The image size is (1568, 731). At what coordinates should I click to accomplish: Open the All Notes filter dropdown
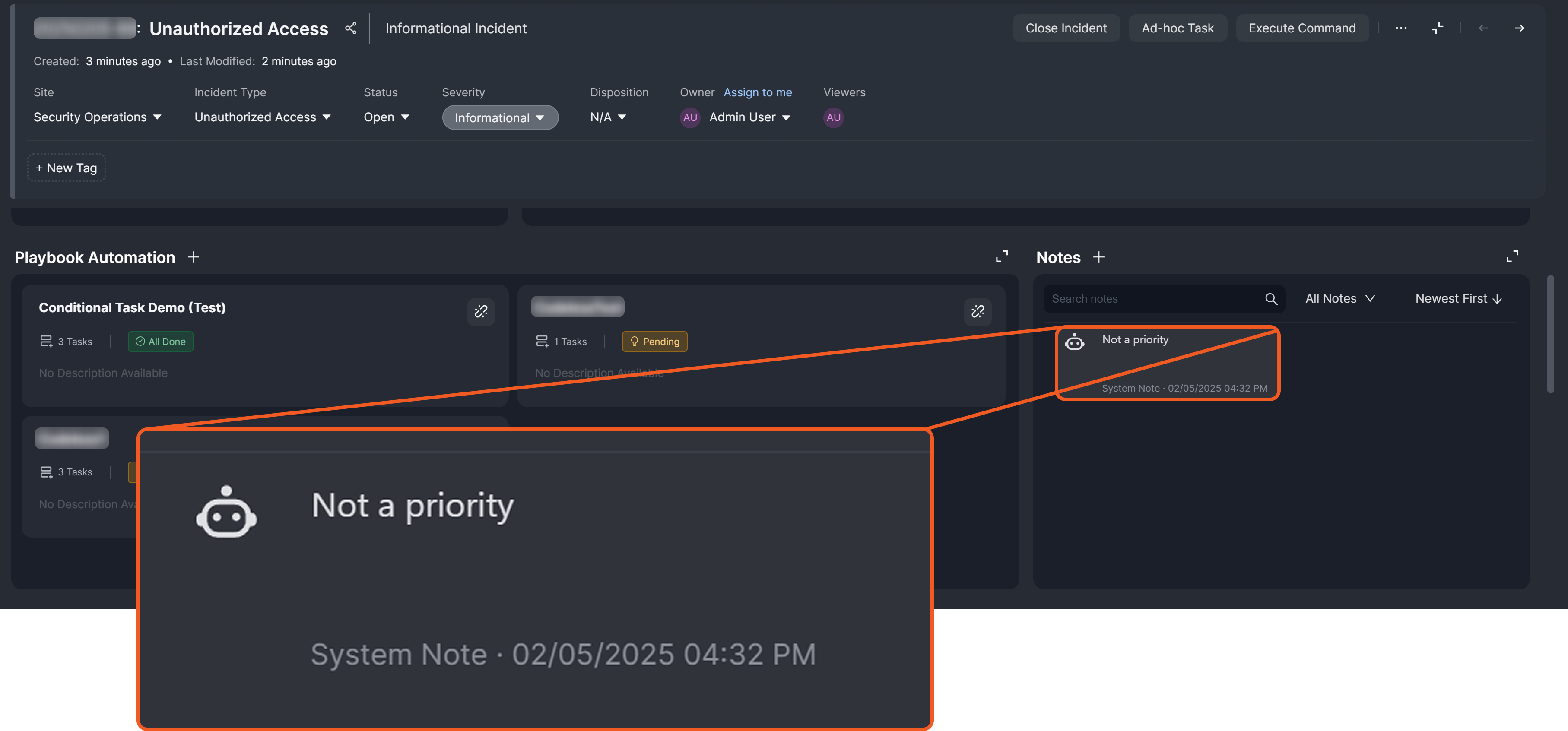click(1340, 299)
